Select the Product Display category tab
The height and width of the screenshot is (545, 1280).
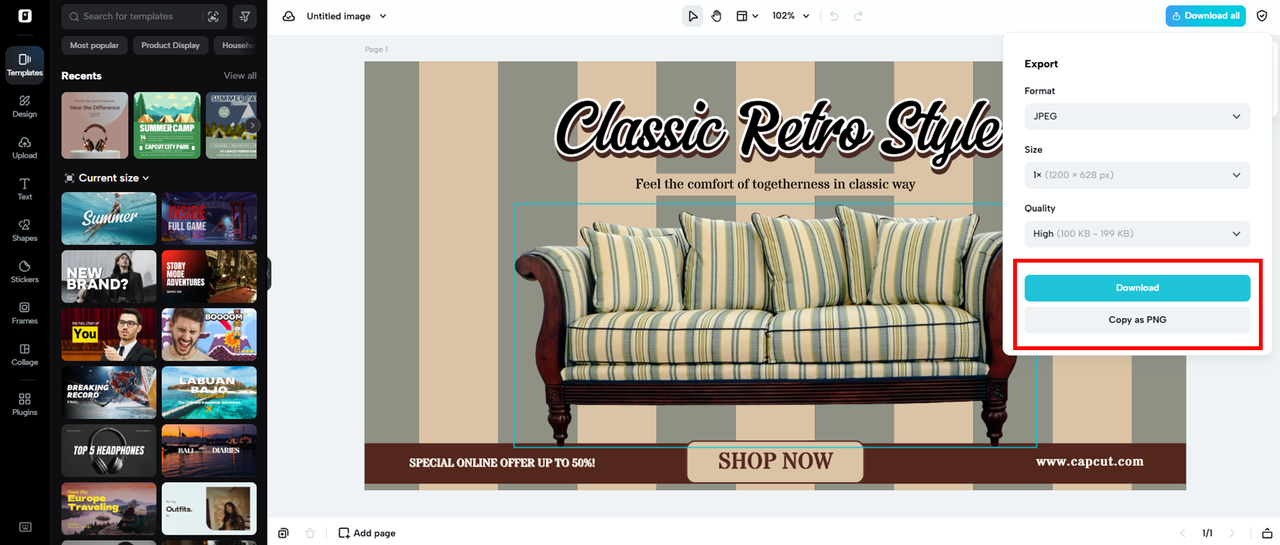170,45
